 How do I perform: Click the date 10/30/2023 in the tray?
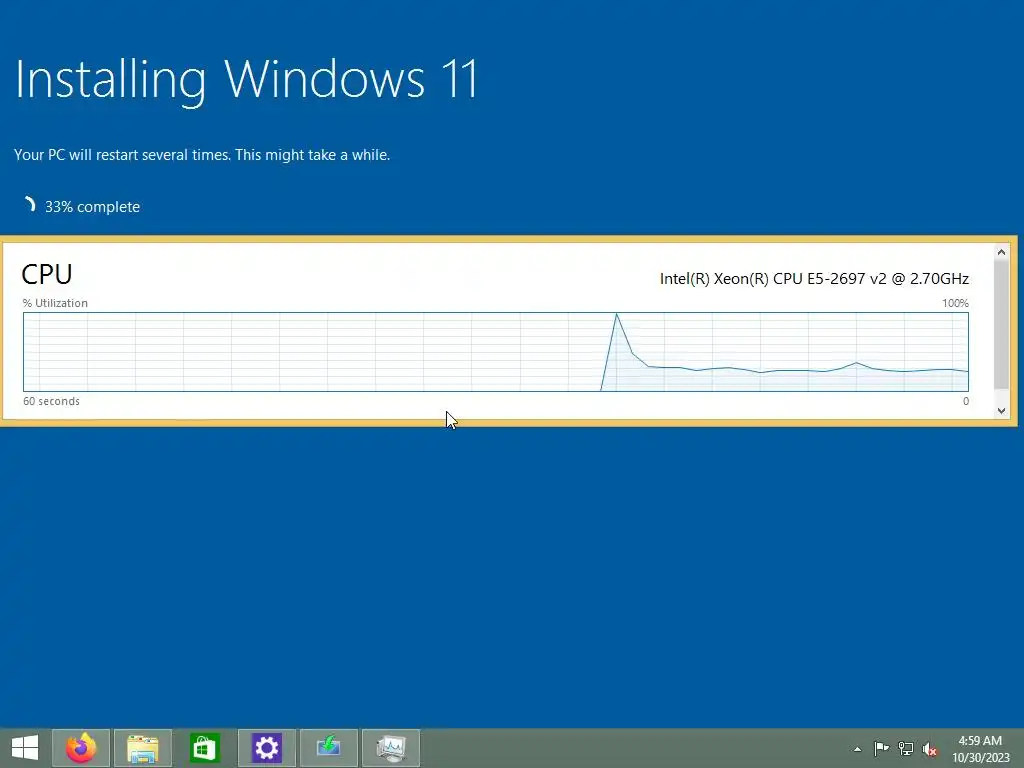pyautogui.click(x=980, y=758)
